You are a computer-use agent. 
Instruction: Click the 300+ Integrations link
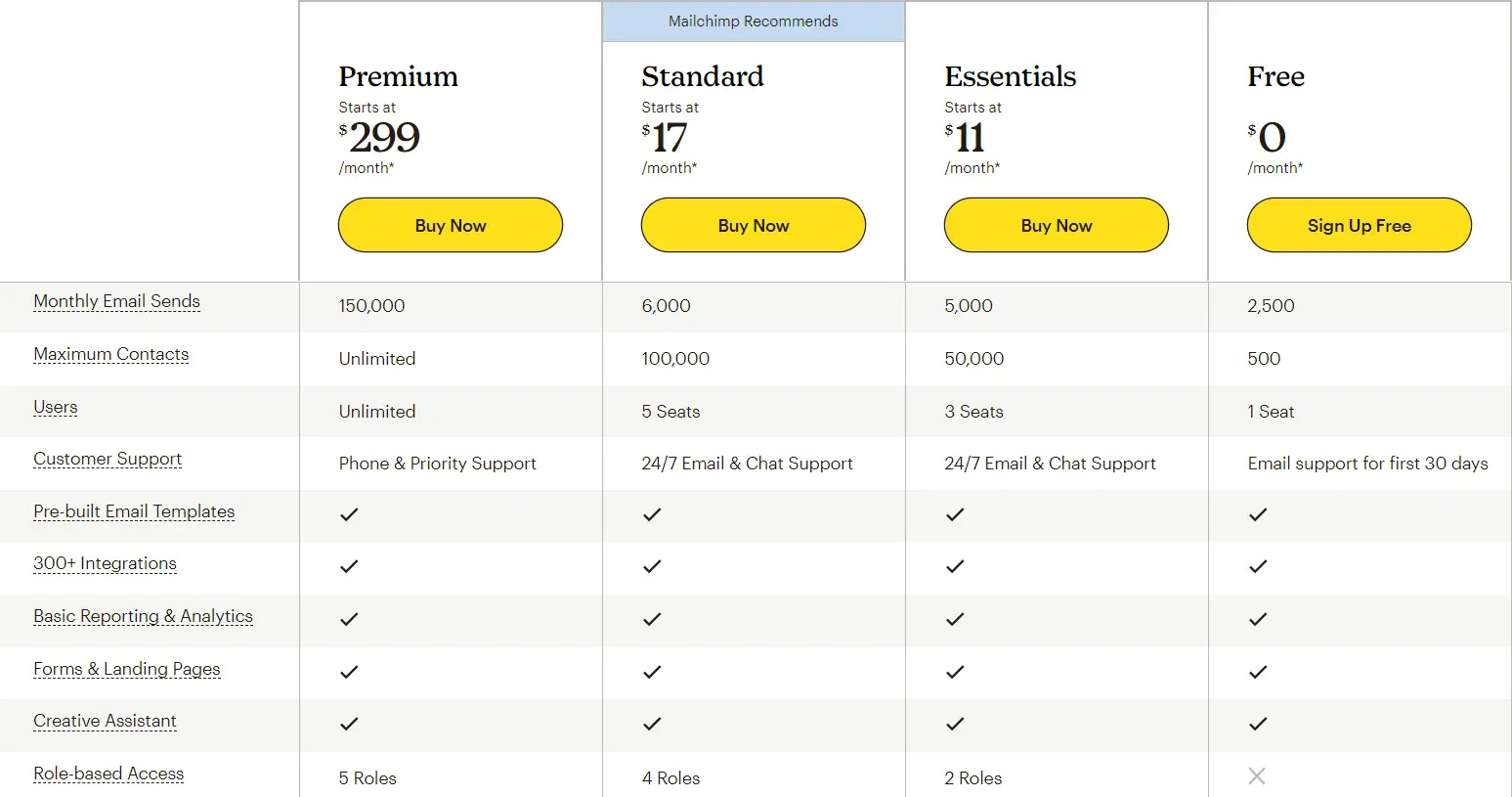click(x=105, y=563)
